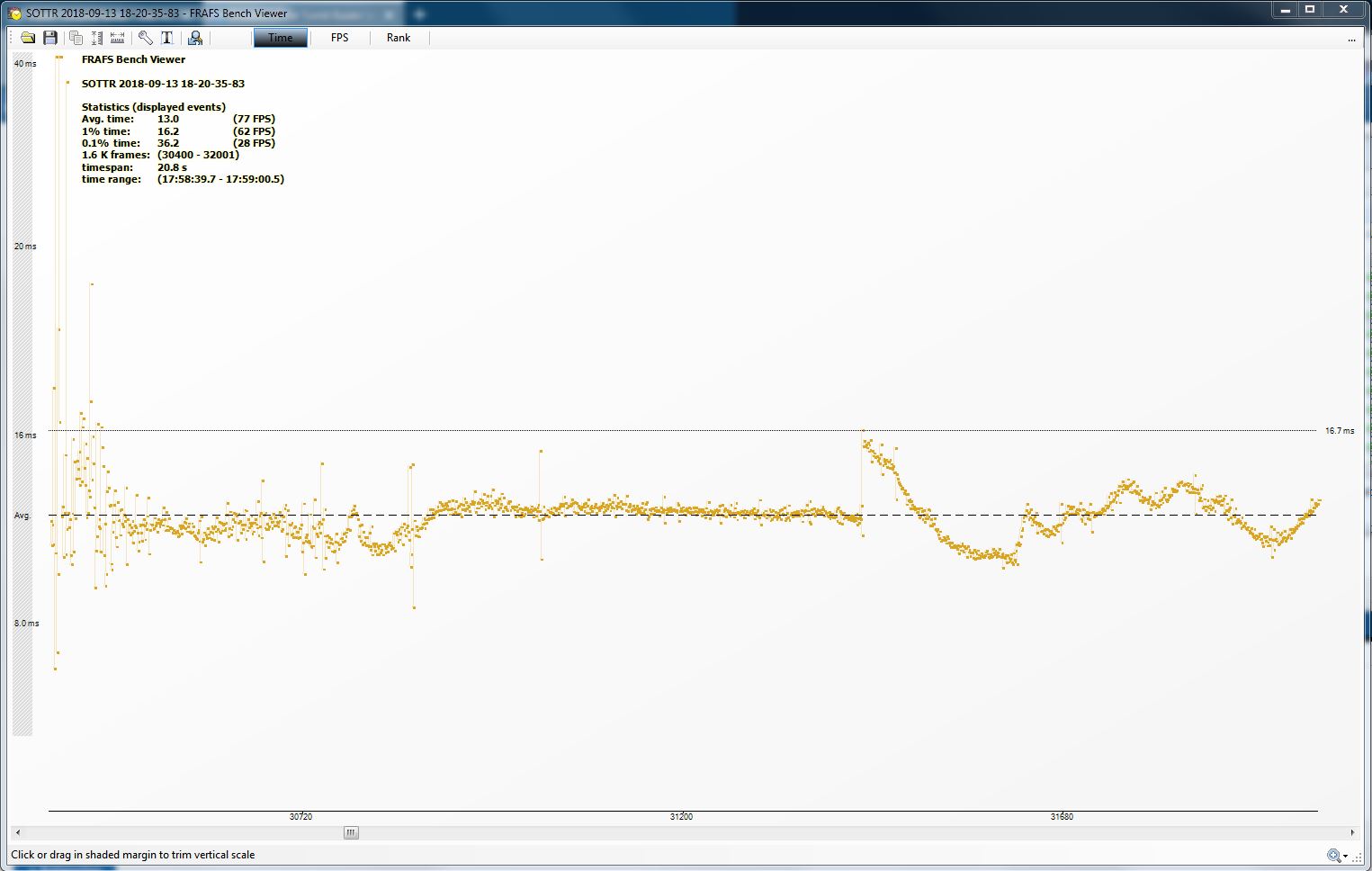The width and height of the screenshot is (1372, 871).
Task: Minimize the FRAFS Bench Viewer window
Action: coord(1285,10)
